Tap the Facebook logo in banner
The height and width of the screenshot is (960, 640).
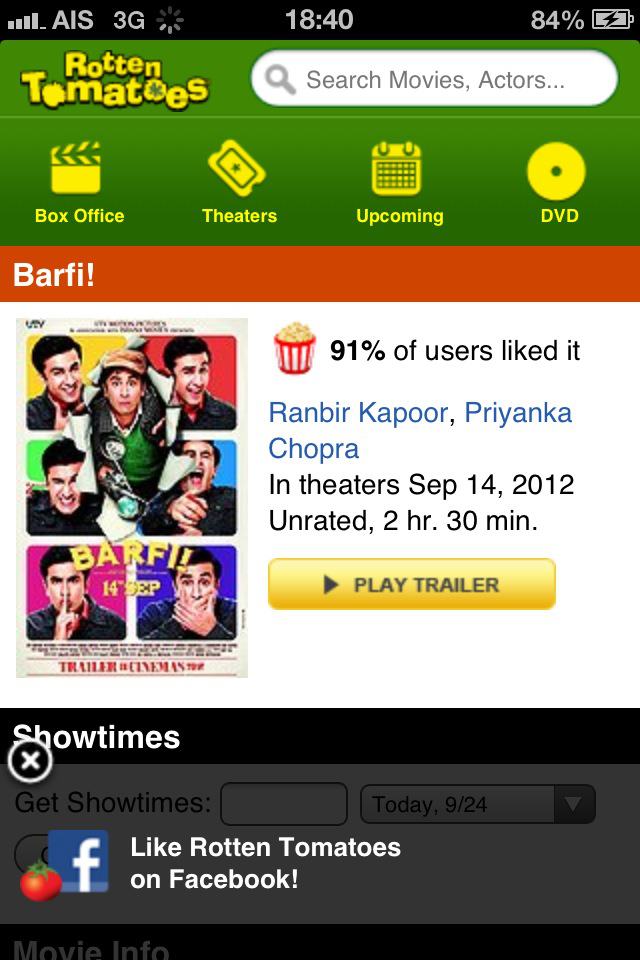[x=78, y=861]
